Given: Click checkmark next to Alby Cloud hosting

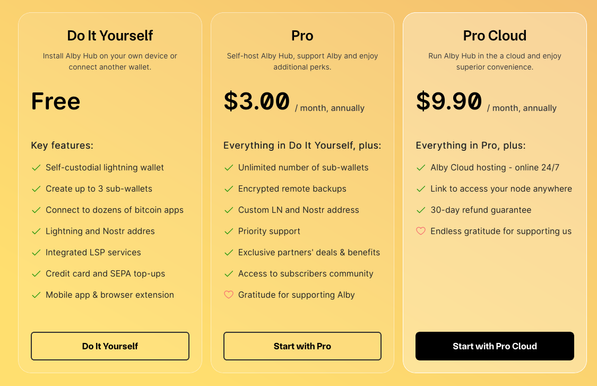Looking at the screenshot, I should 421,167.
